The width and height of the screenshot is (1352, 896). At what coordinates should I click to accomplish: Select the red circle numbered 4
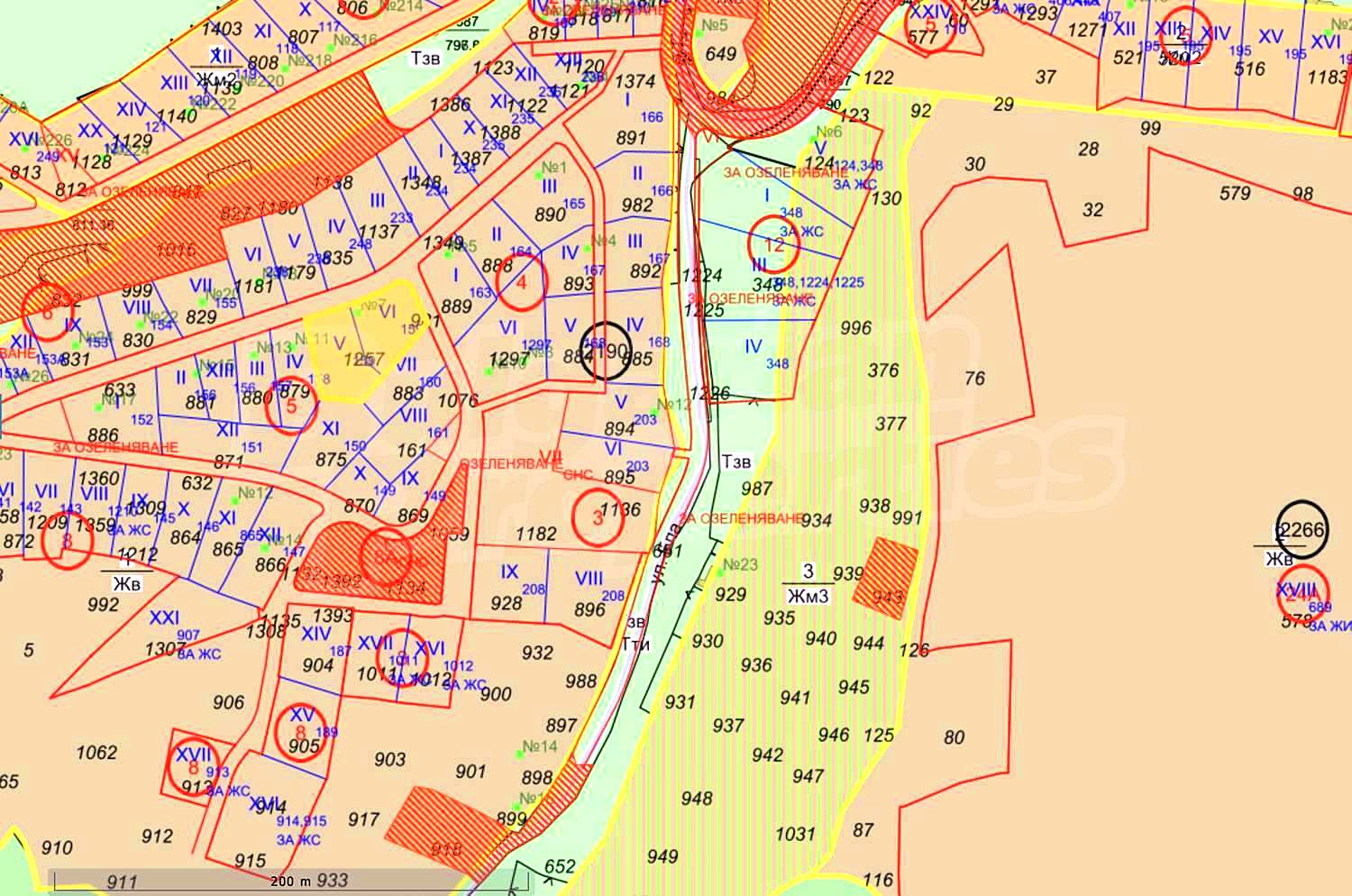(x=520, y=279)
